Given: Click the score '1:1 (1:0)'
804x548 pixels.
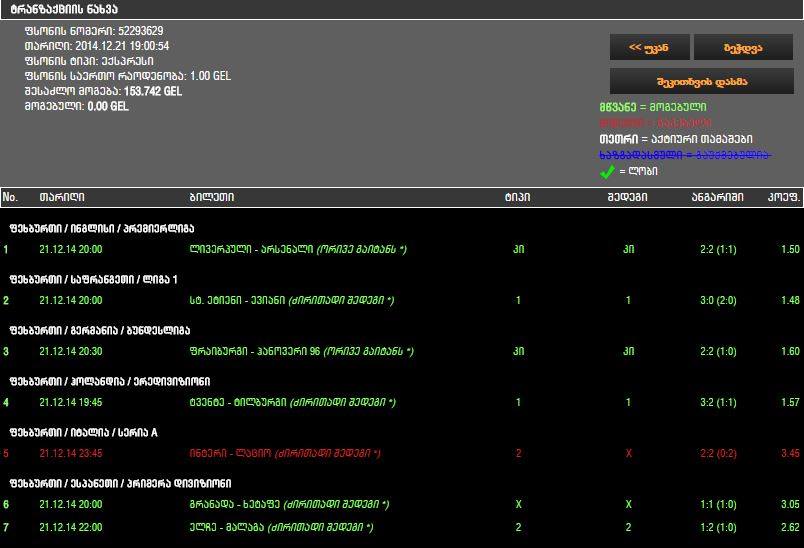Looking at the screenshot, I should tap(718, 504).
